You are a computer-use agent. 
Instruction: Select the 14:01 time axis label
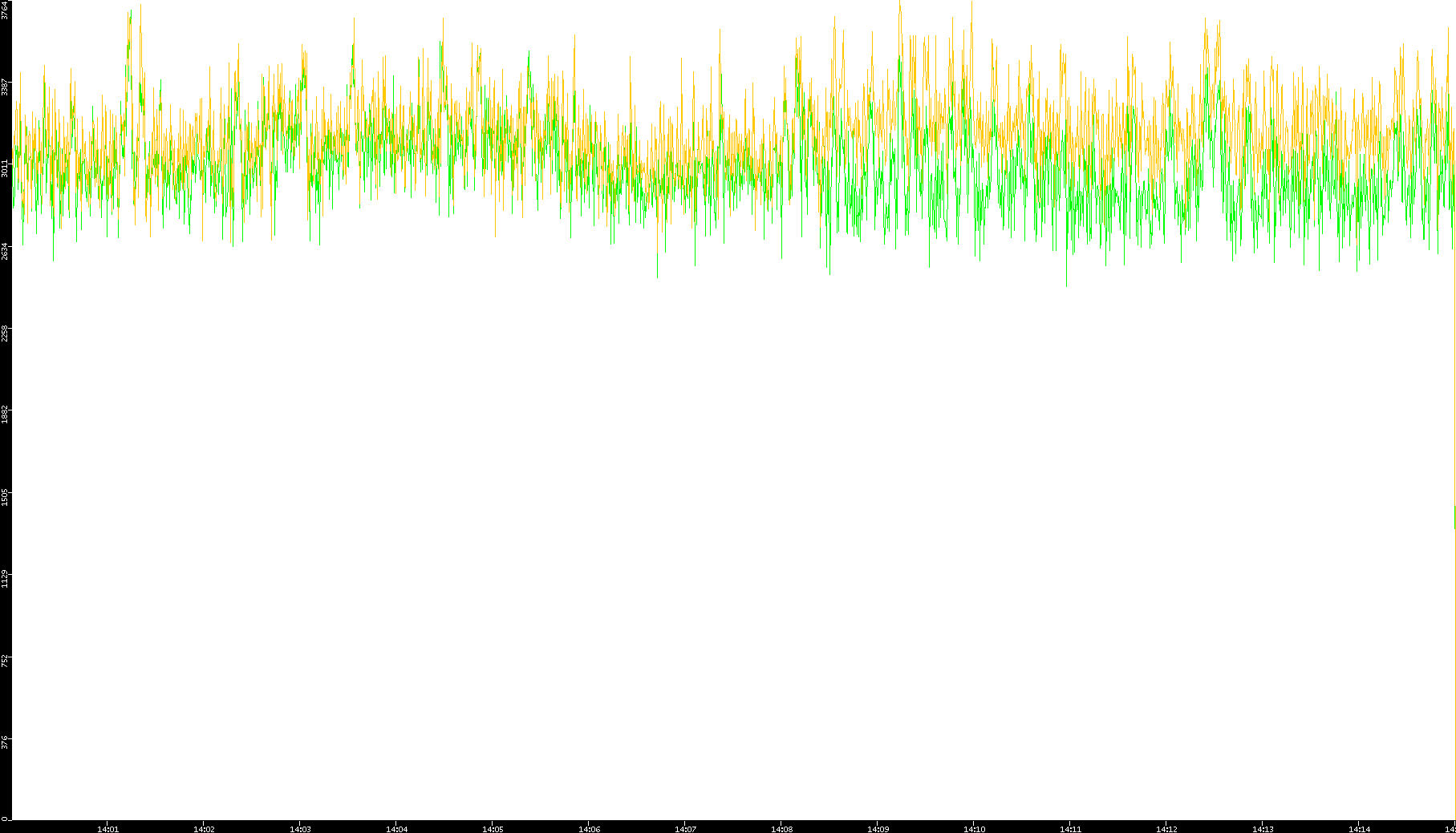tap(107, 829)
